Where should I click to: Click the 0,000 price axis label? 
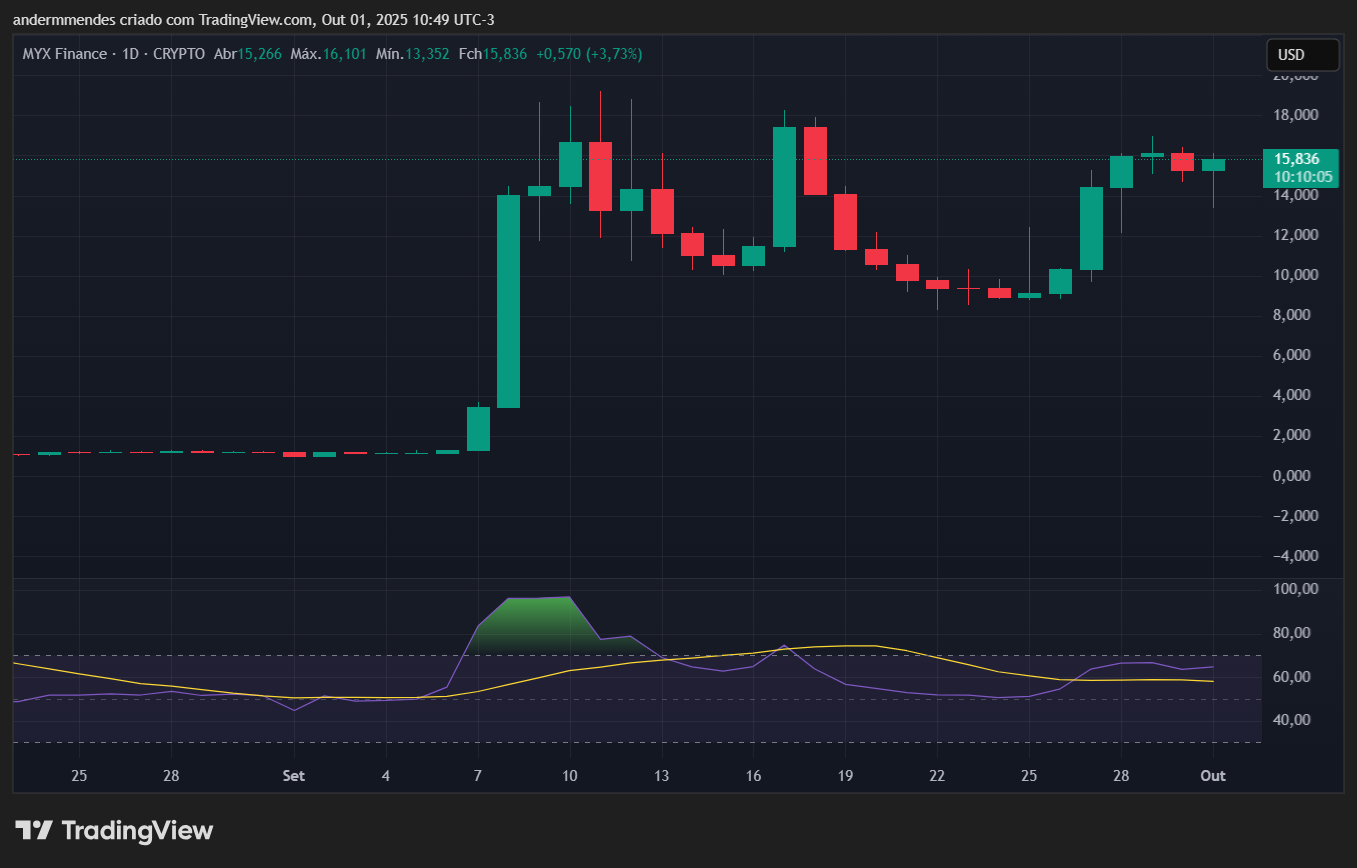(x=1297, y=475)
